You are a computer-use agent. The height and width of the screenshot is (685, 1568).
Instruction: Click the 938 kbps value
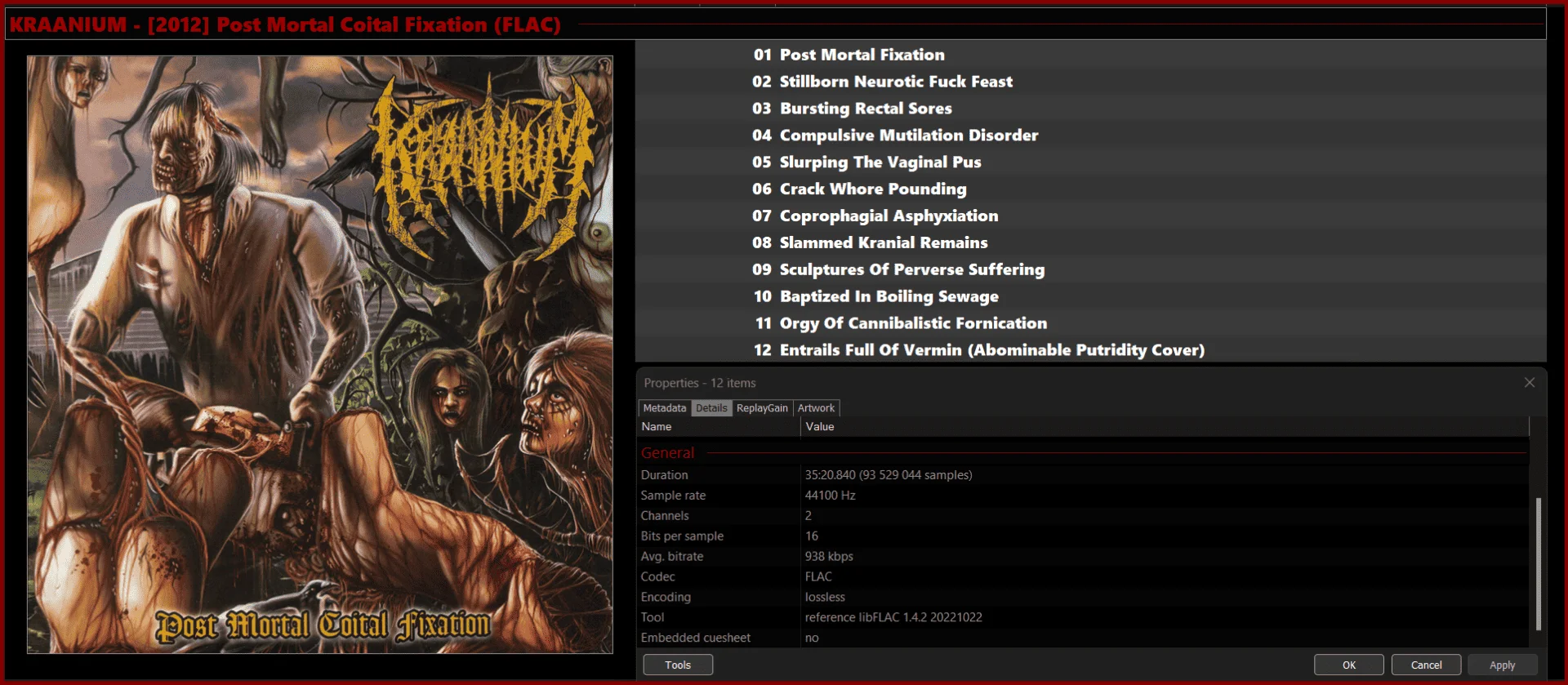(829, 557)
